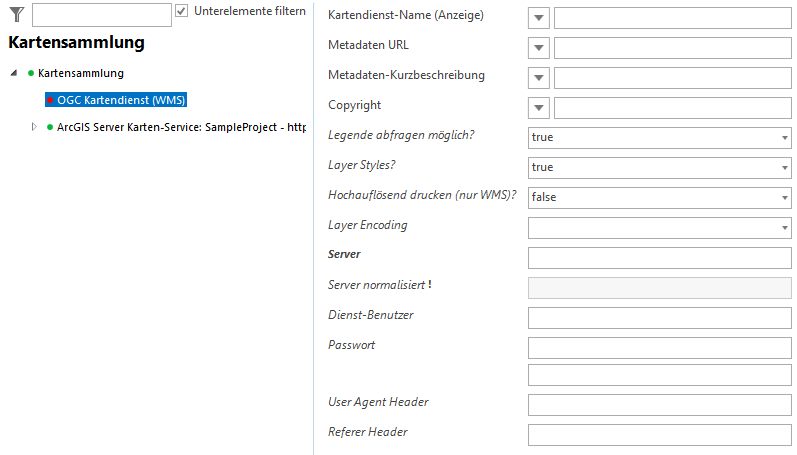Expand the ArcGIS Server Karten-Service node
Screen dimensions: 797x455
click(34, 127)
